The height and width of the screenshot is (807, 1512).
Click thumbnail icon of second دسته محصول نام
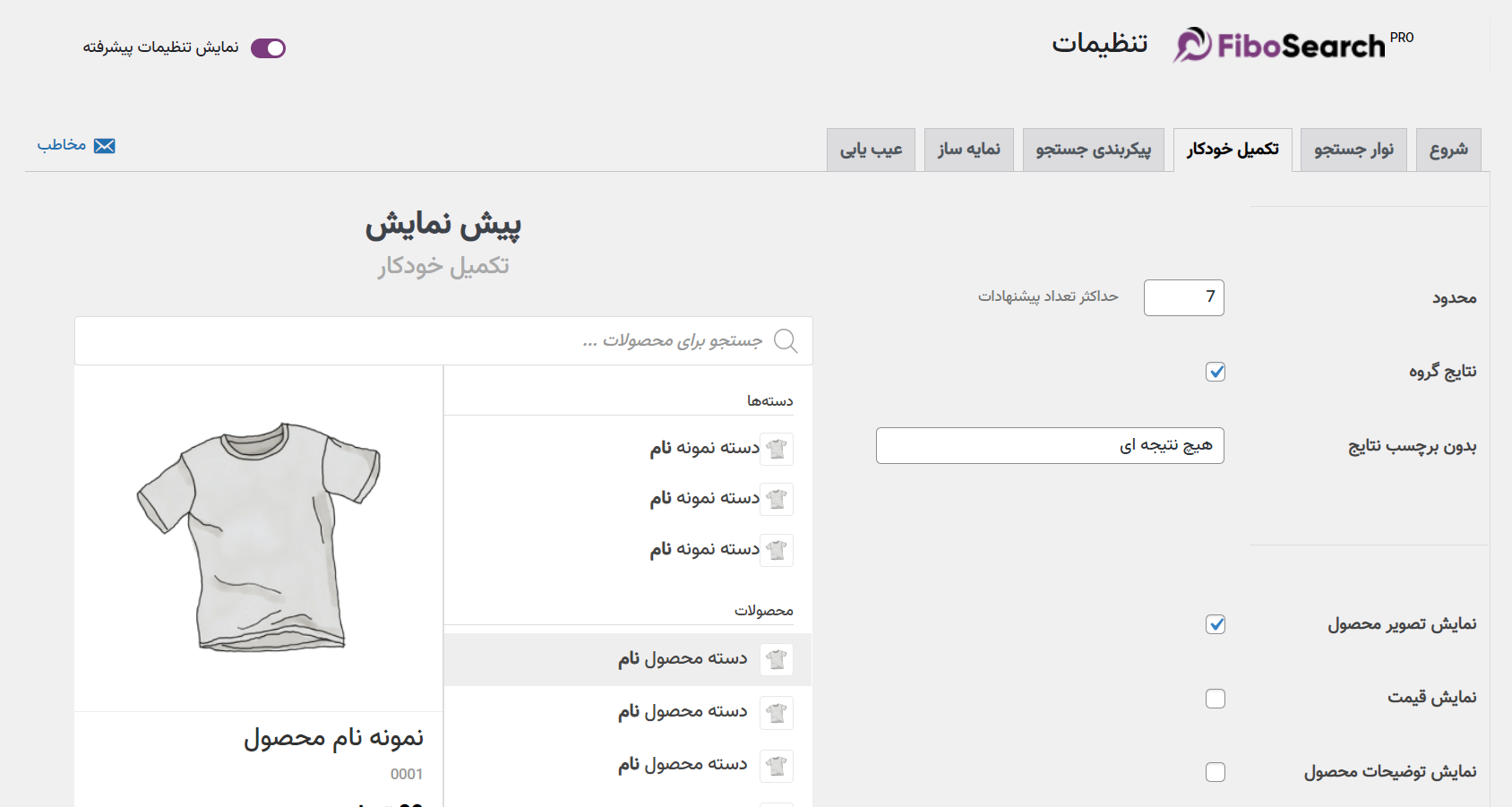tap(777, 713)
